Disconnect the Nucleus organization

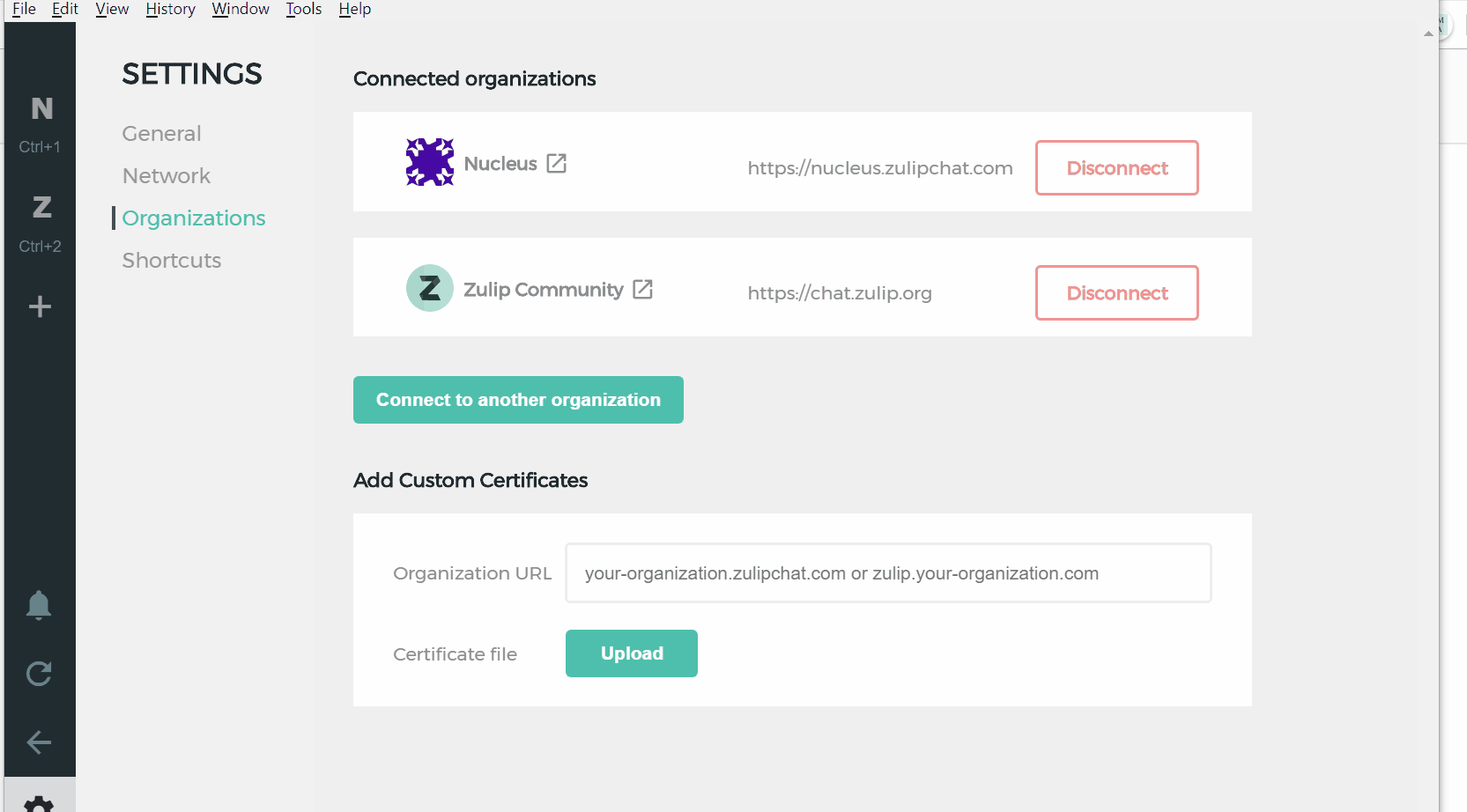(1117, 167)
